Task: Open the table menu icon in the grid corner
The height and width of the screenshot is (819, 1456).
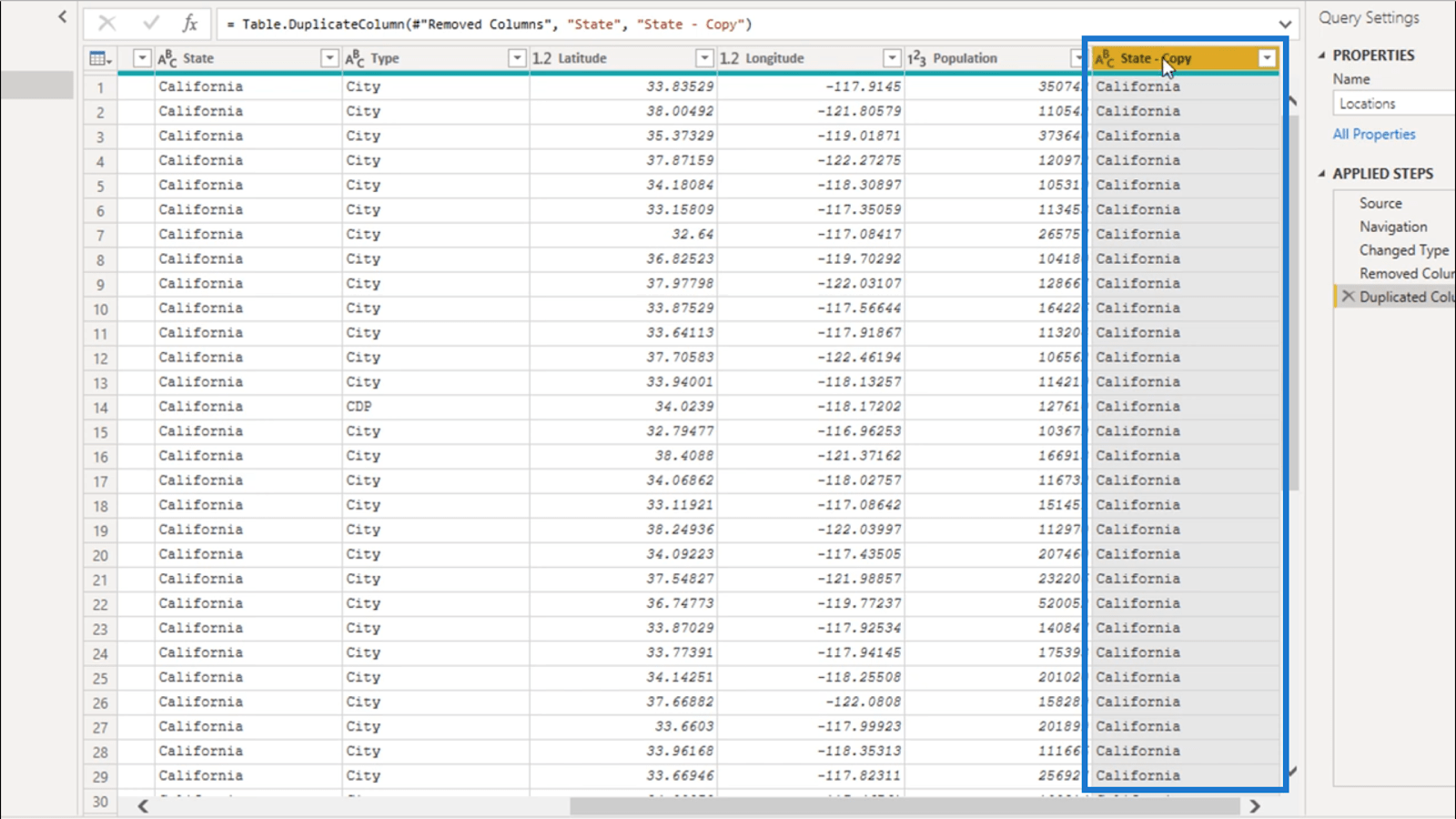Action: [100, 58]
